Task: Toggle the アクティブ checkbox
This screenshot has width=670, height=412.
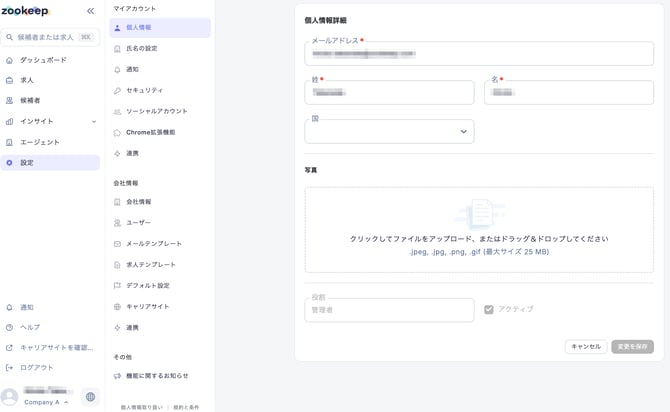Action: click(489, 309)
